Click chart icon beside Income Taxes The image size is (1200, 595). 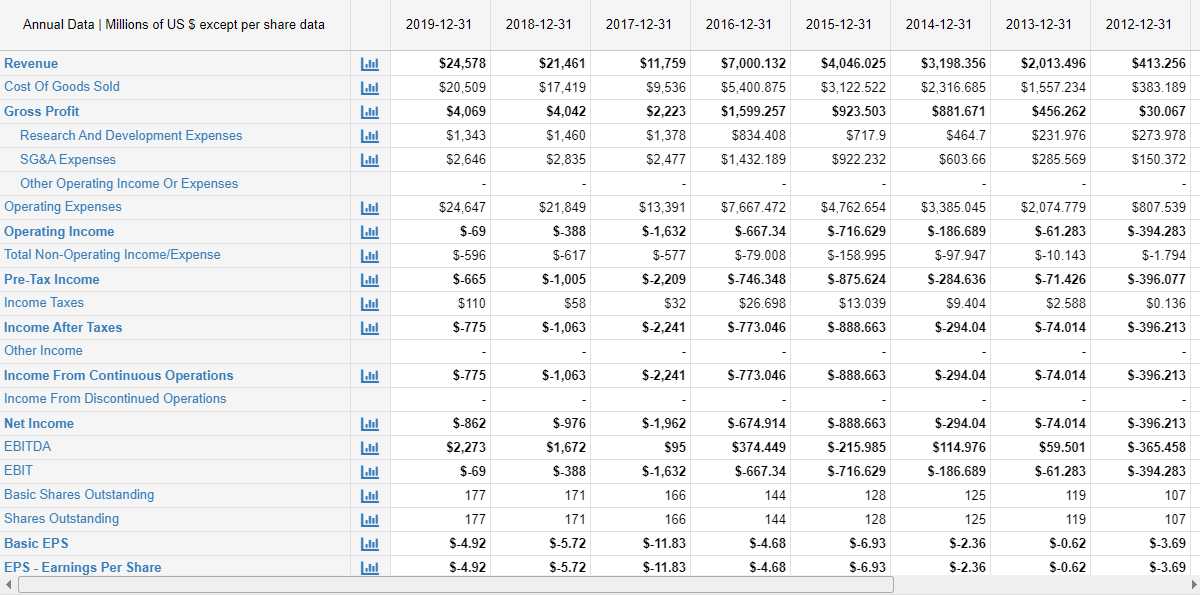(x=369, y=303)
